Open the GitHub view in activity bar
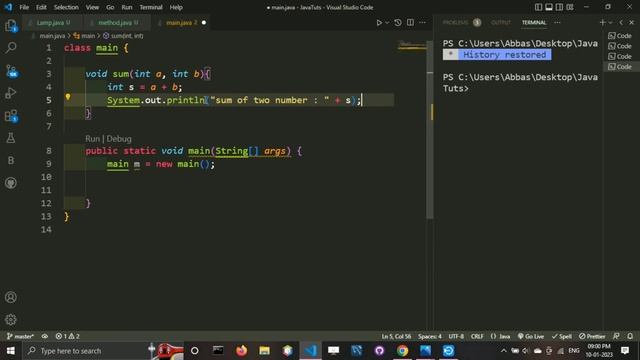The image size is (640, 360). [11, 183]
